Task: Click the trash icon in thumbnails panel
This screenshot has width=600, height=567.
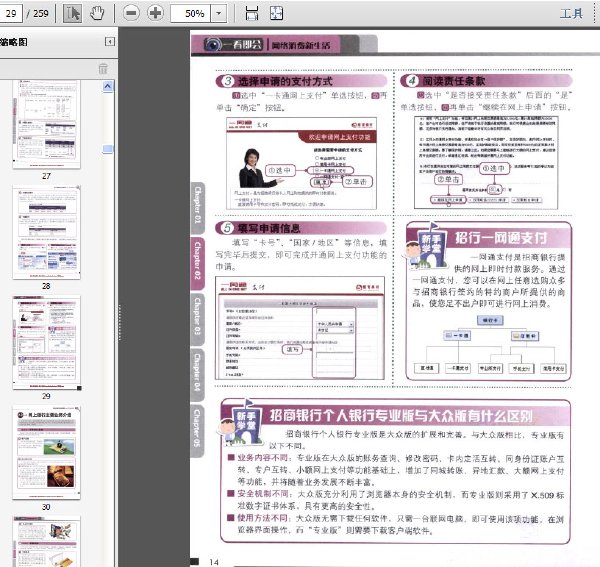Action: coord(103,68)
